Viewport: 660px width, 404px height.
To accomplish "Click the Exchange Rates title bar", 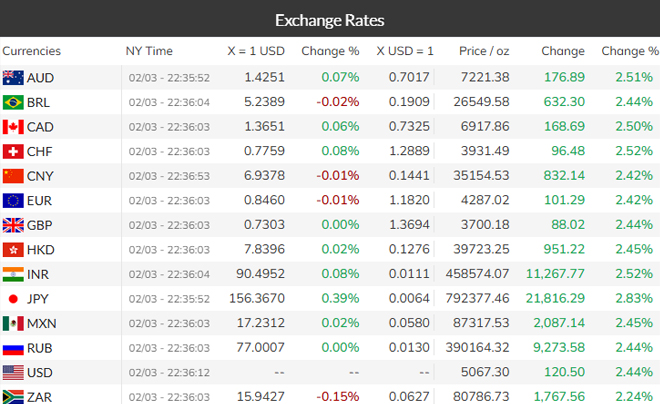I will [330, 20].
